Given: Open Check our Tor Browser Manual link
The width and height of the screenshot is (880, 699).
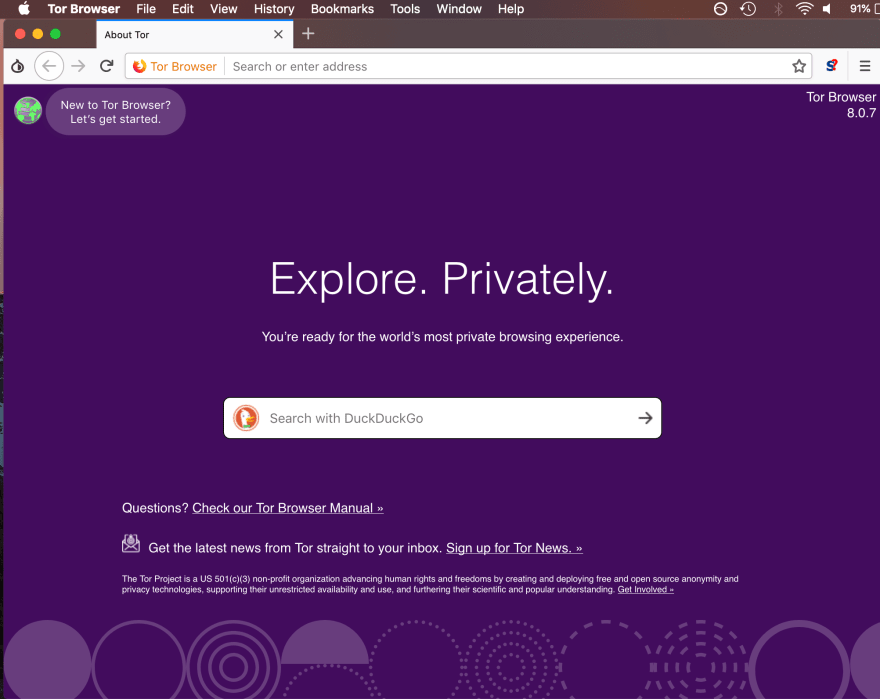Looking at the screenshot, I should tap(287, 508).
